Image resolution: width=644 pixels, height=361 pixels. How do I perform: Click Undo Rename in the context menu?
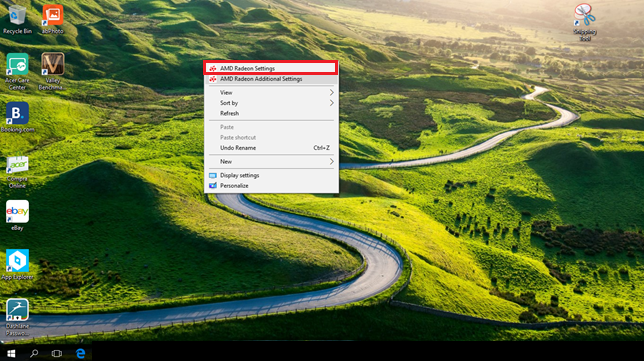coord(271,148)
